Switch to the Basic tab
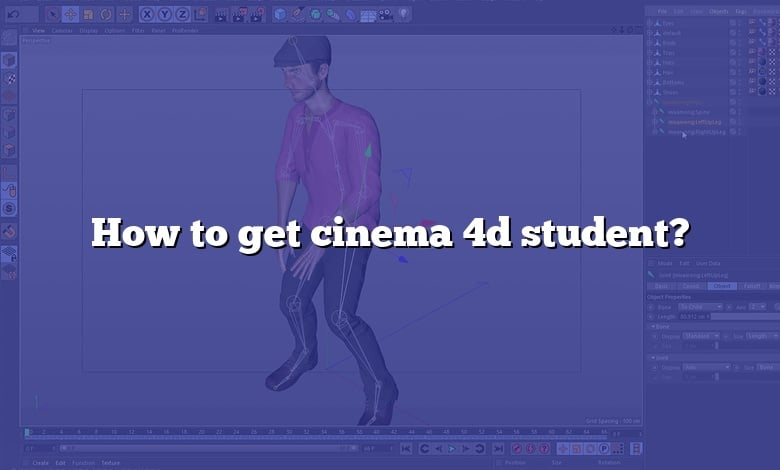Screen dimensions: 780x470 [661, 286]
